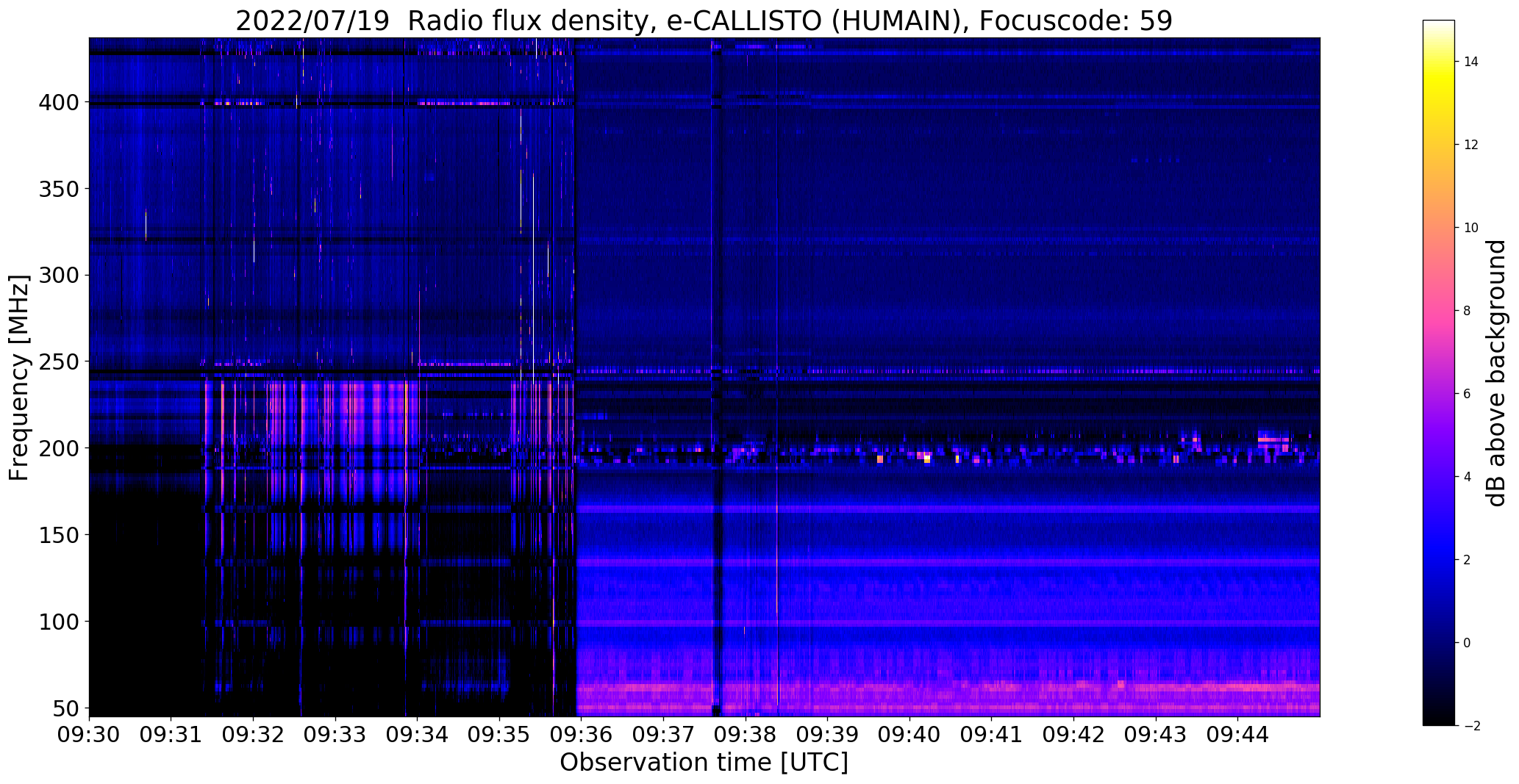Click the 250 MHz frequency tick label

60,362
